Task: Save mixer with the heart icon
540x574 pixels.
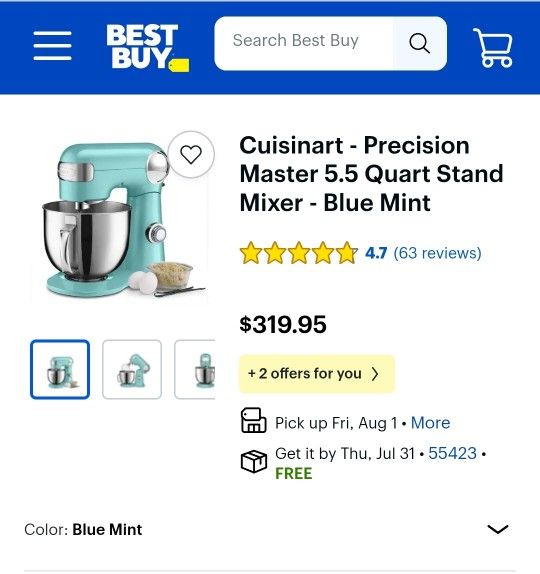Action: click(x=191, y=154)
